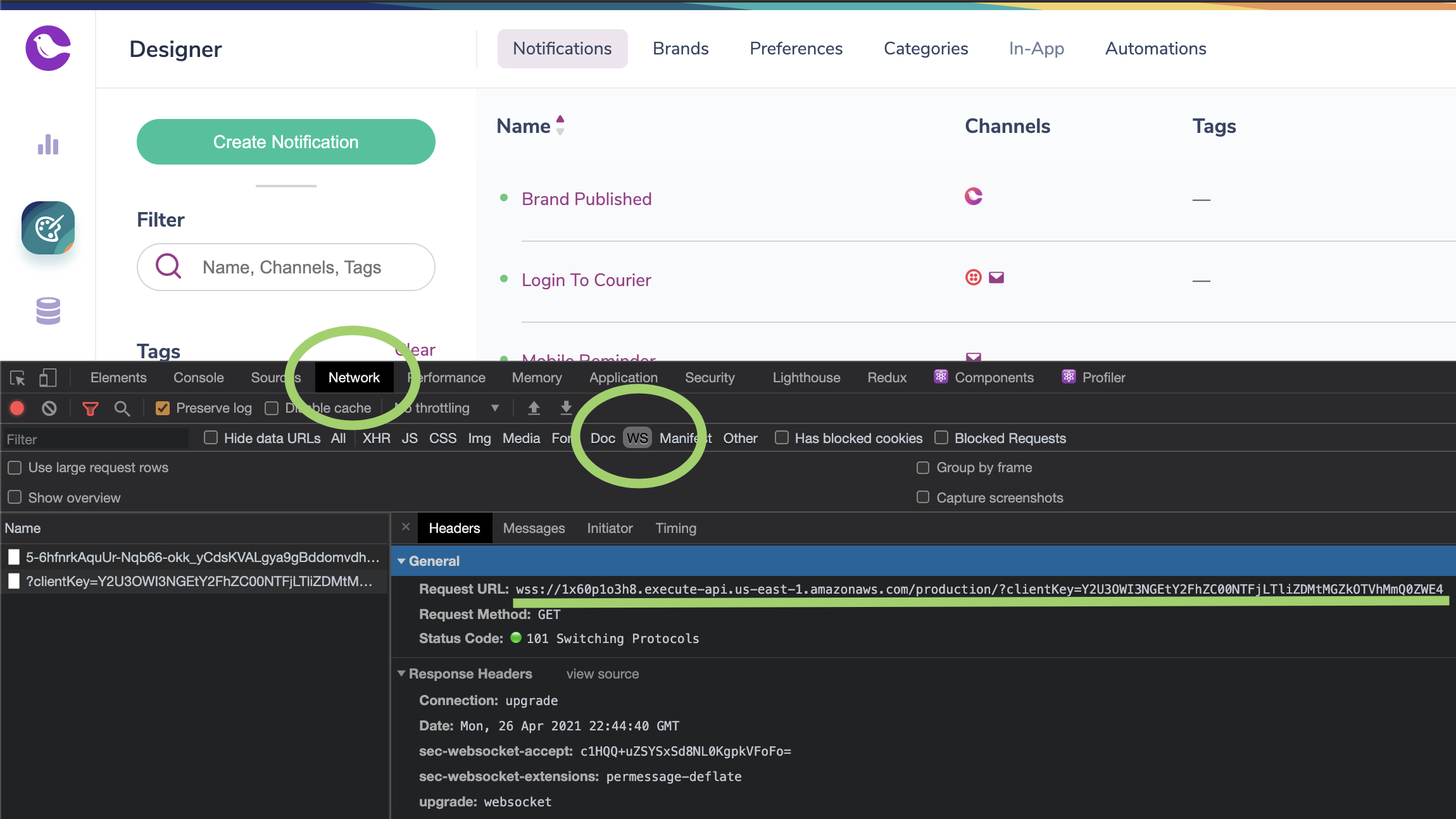Filter requests by XHR type

coord(376,438)
